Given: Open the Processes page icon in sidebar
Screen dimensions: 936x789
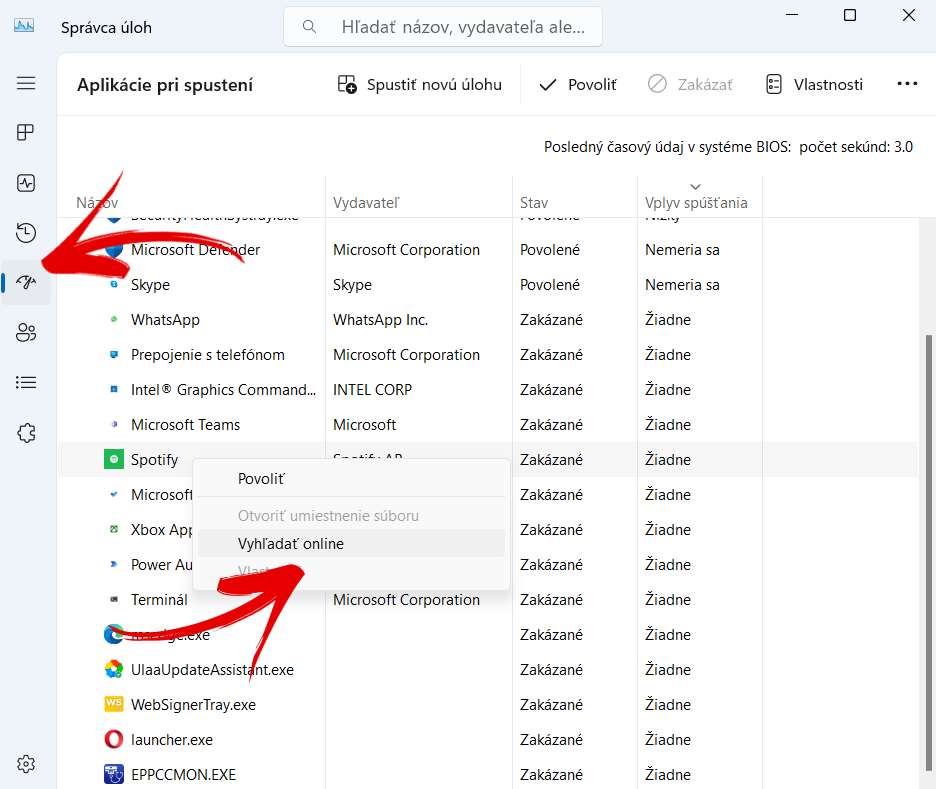Looking at the screenshot, I should [x=26, y=132].
